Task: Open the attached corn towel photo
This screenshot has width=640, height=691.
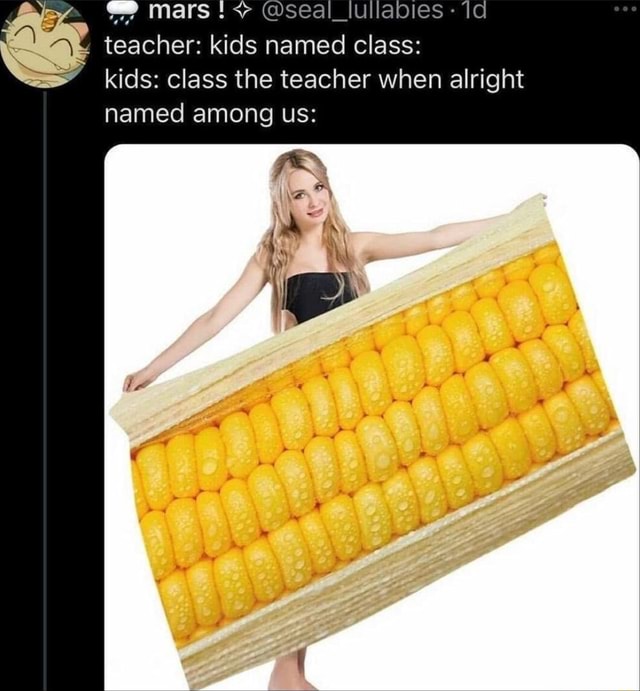Action: click(x=371, y=417)
